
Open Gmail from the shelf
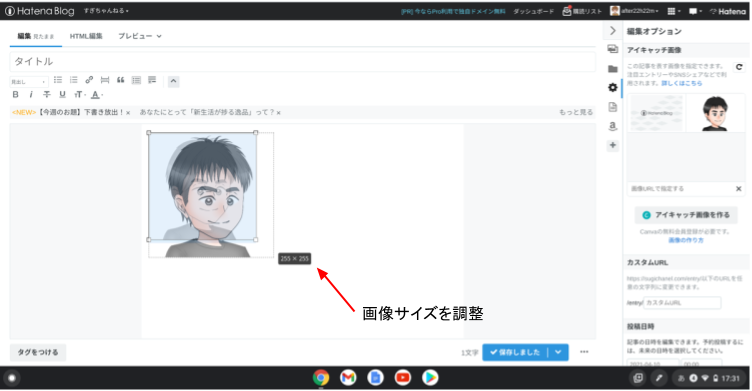348,378
